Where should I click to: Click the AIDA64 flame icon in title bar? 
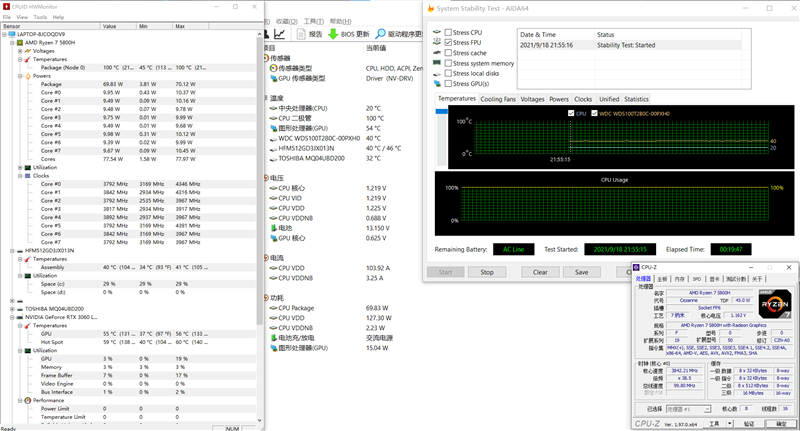click(x=431, y=8)
